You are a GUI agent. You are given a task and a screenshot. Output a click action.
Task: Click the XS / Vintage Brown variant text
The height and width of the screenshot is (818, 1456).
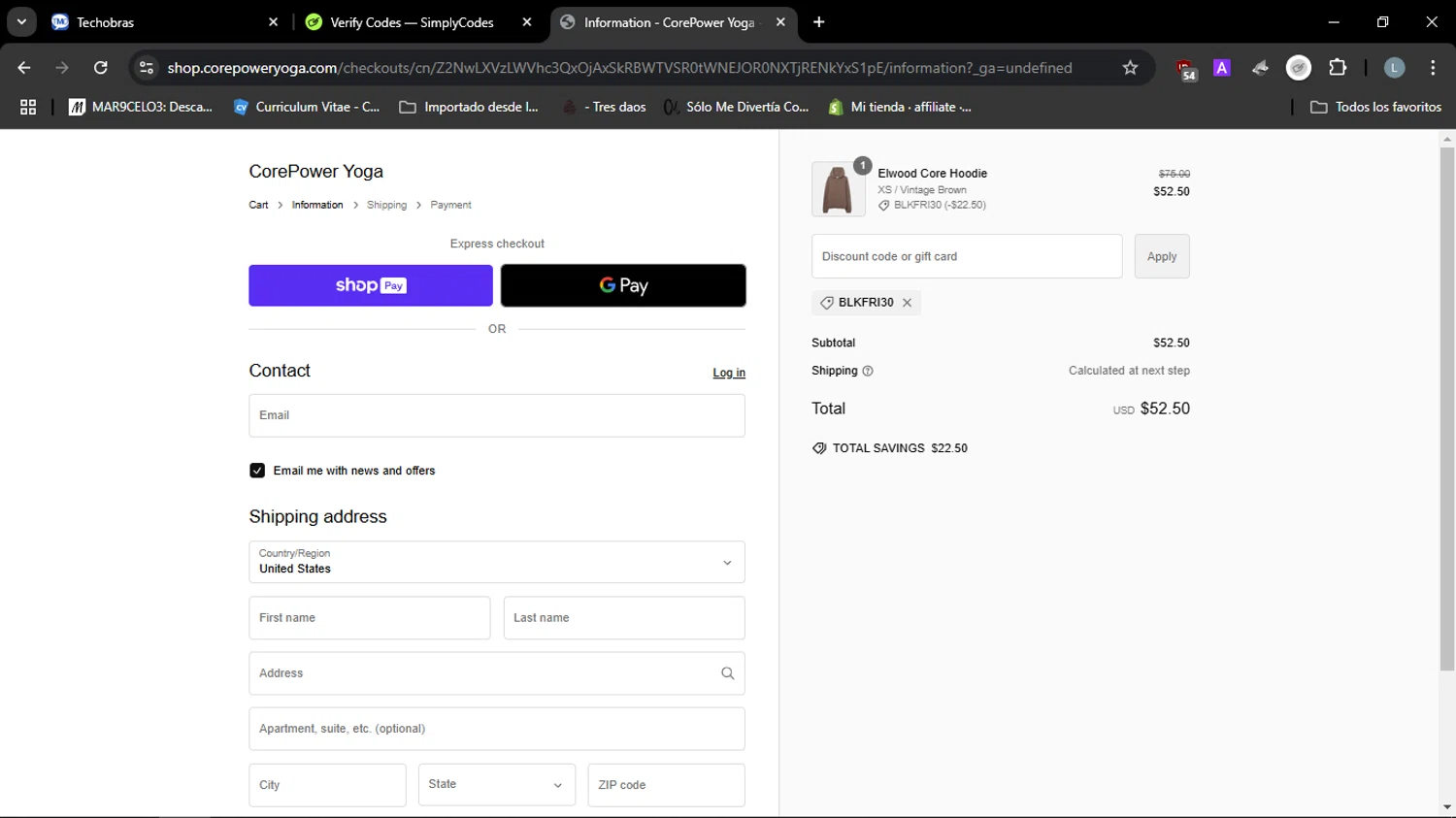point(922,190)
